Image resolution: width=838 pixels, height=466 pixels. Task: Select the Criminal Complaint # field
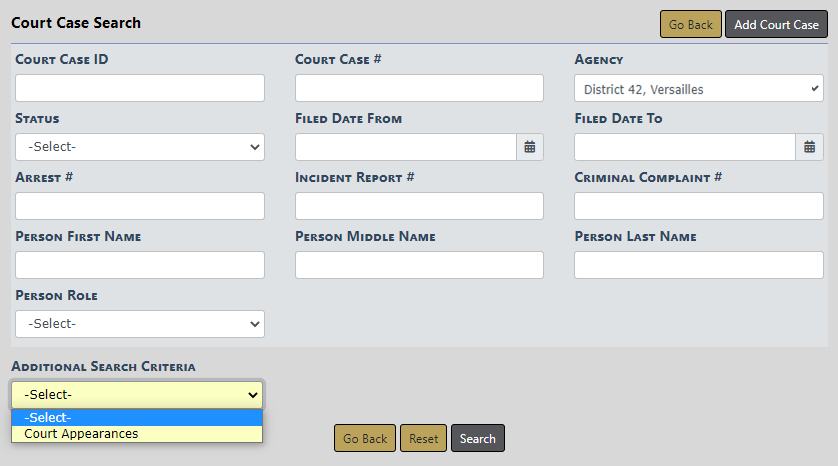pos(699,206)
